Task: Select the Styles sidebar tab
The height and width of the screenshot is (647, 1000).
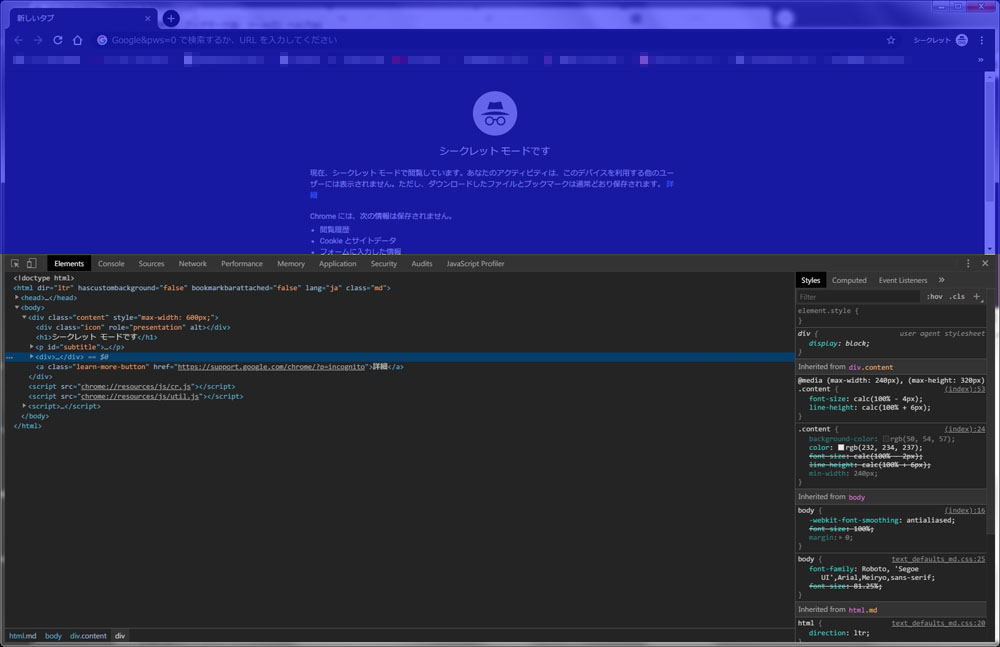Action: coord(811,280)
